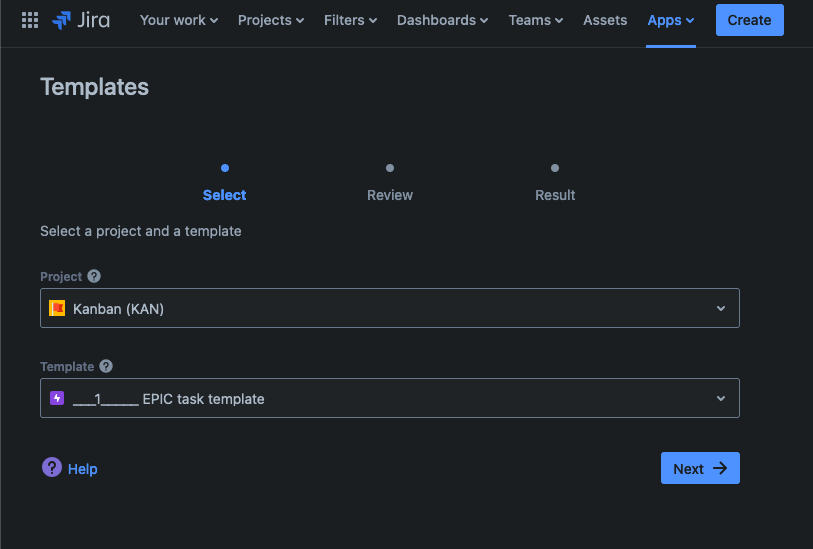Click help icon next to Template label
Viewport: 813px width, 549px height.
(106, 366)
